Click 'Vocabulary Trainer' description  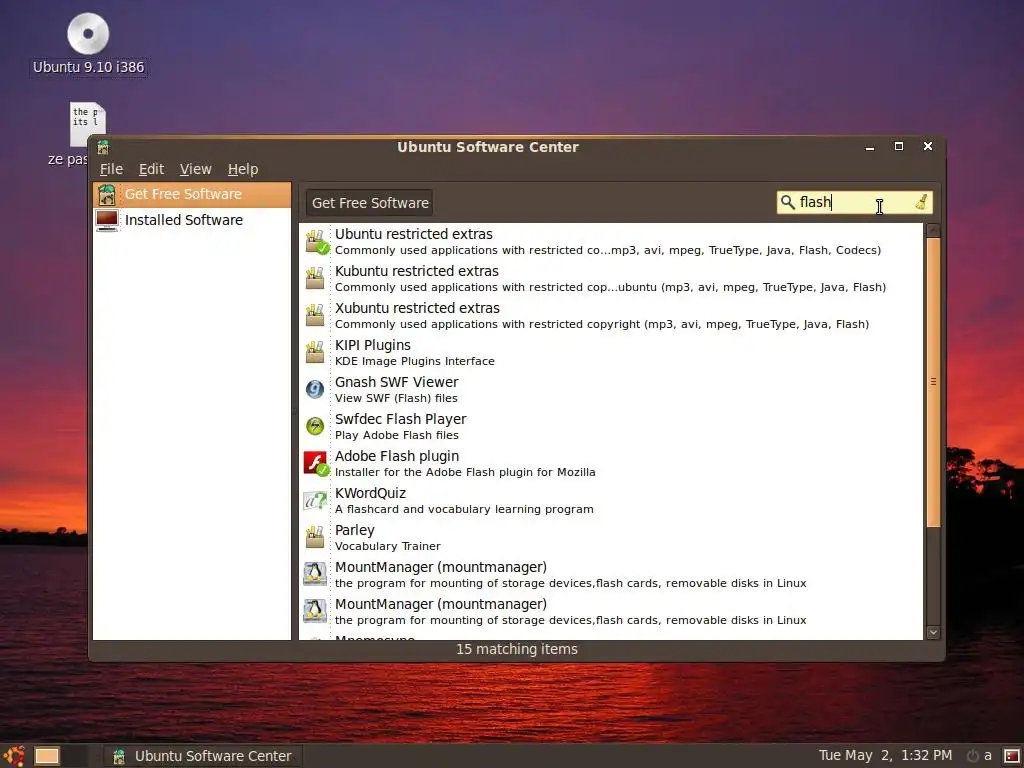click(387, 547)
